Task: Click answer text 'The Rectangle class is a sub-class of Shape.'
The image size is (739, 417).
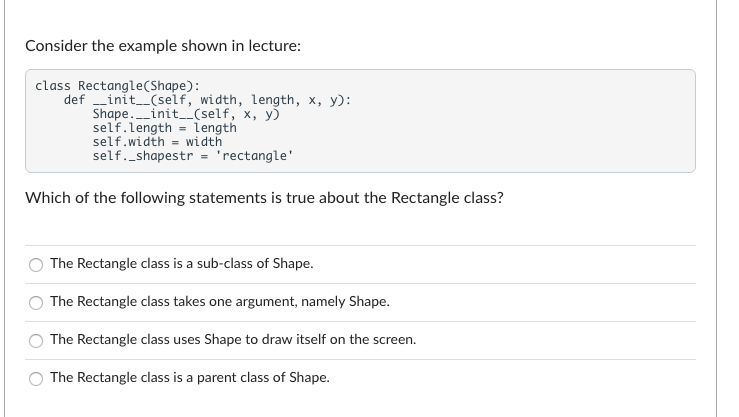Action: [181, 264]
